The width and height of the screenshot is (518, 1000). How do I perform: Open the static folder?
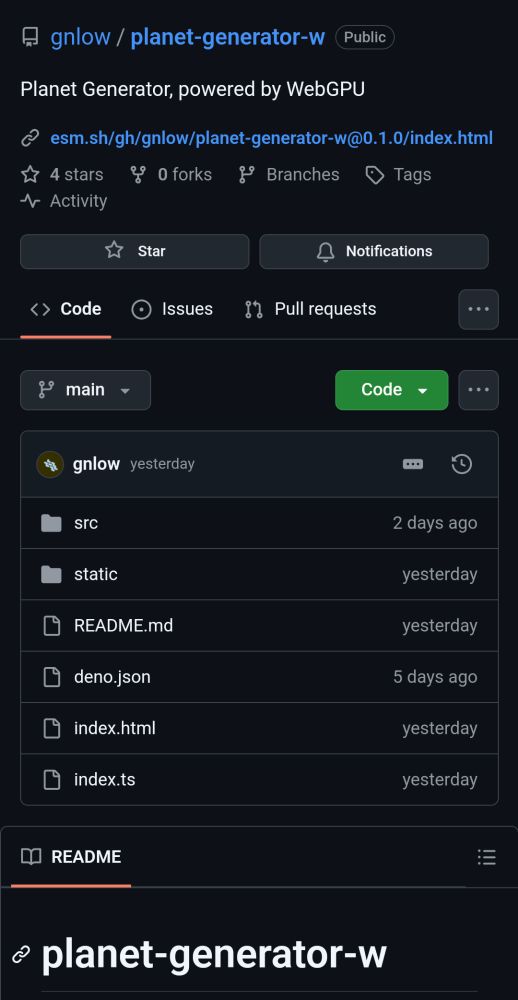[x=96, y=574]
